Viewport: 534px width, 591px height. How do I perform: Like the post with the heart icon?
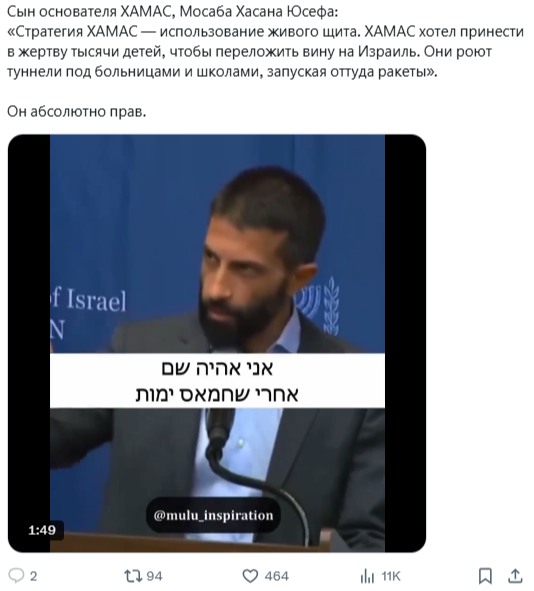[x=250, y=576]
